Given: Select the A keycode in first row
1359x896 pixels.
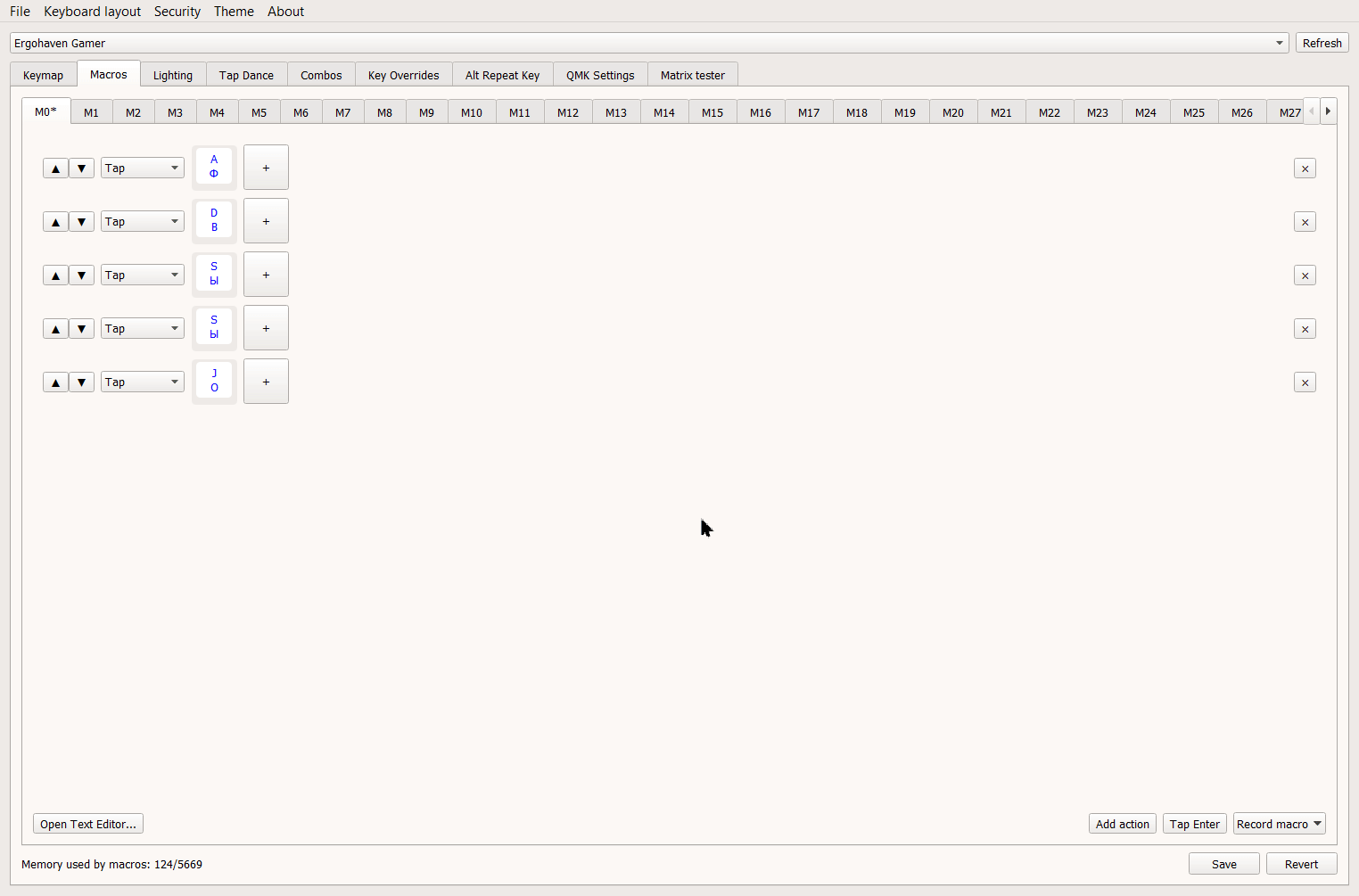Looking at the screenshot, I should pyautogui.click(x=214, y=167).
